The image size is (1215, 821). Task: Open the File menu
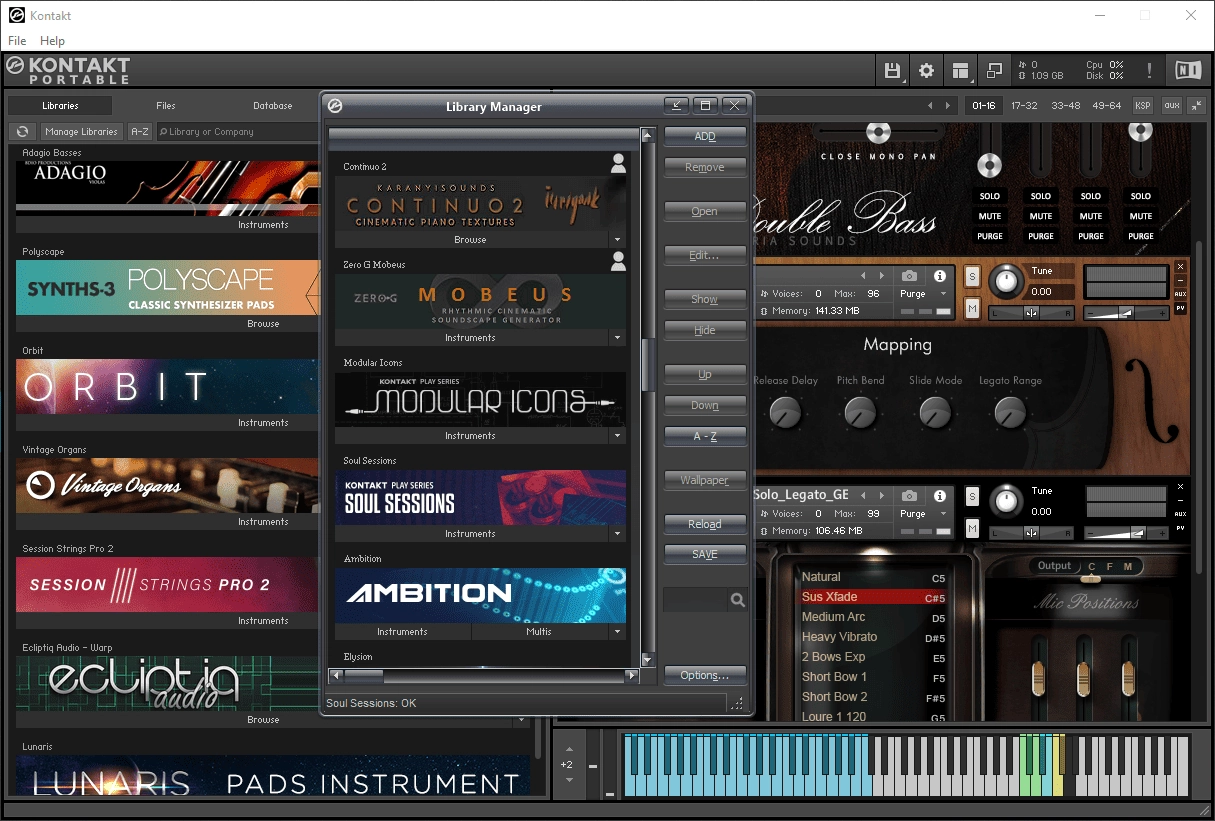(x=17, y=41)
